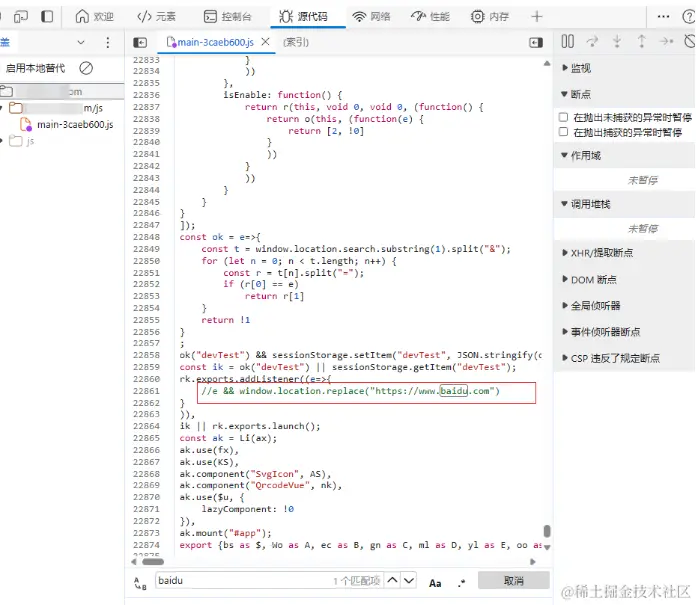
Task: Toggle the debugger sidebar icon
Action: pyautogui.click(x=536, y=43)
